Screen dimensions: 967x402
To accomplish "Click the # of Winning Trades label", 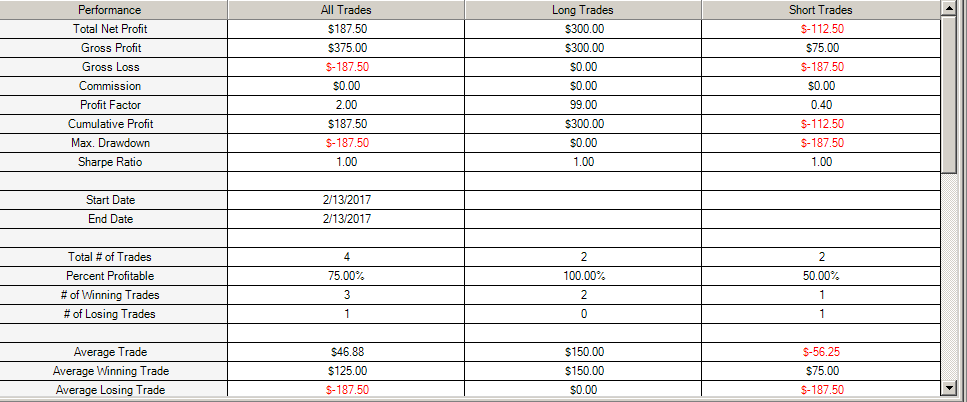I will 110,295.
